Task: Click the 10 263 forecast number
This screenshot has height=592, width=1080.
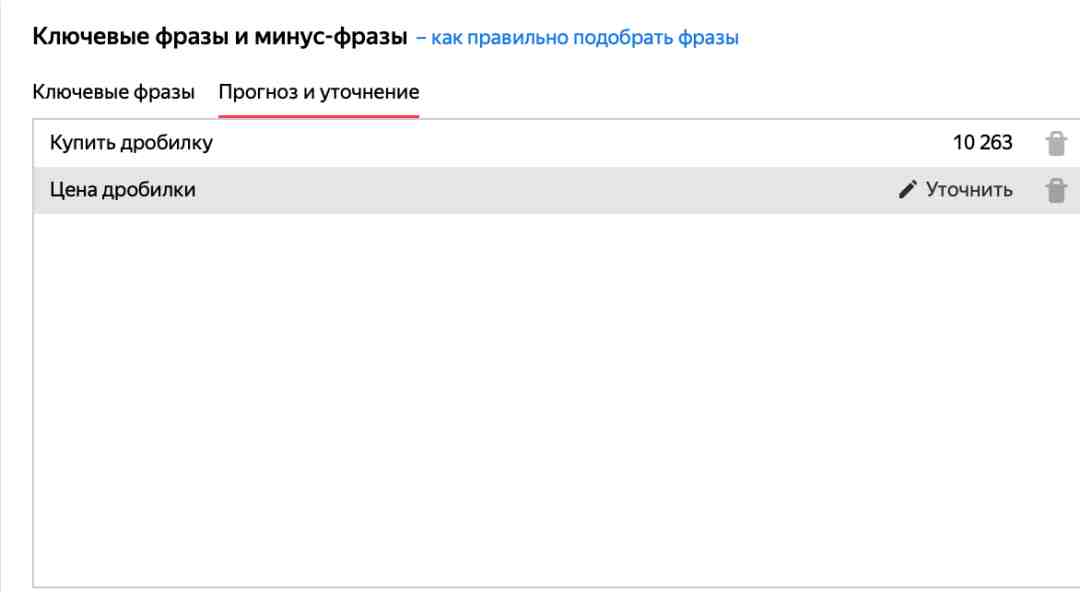Action: [982, 143]
